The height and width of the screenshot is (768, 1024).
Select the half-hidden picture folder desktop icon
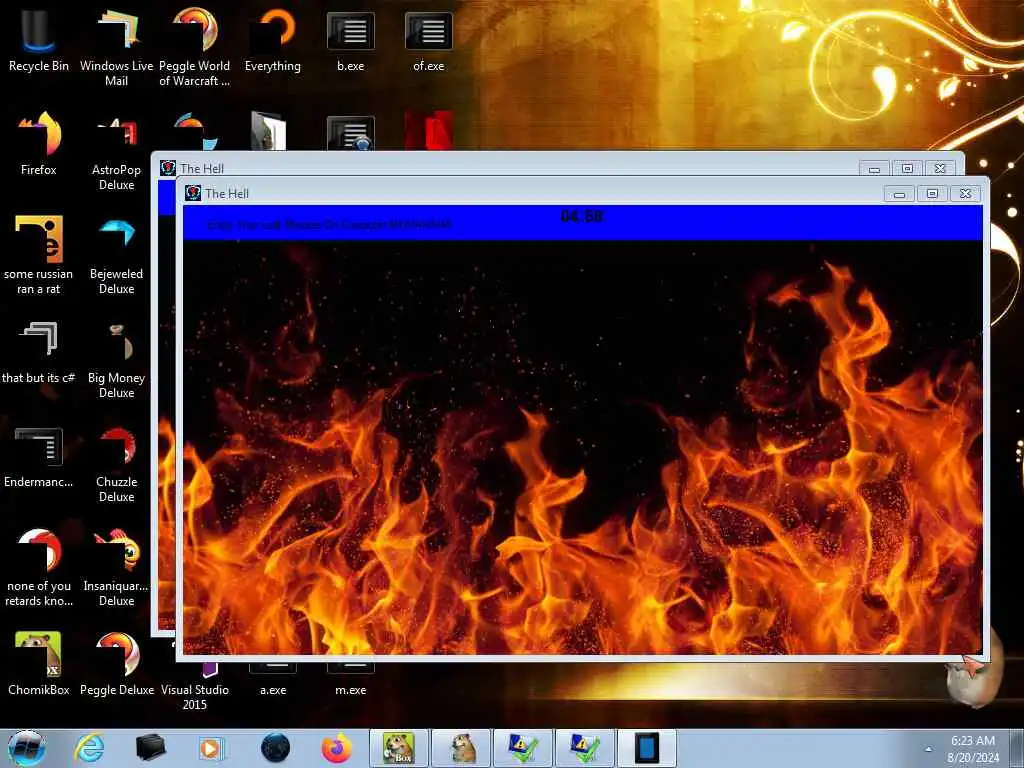pos(268,130)
